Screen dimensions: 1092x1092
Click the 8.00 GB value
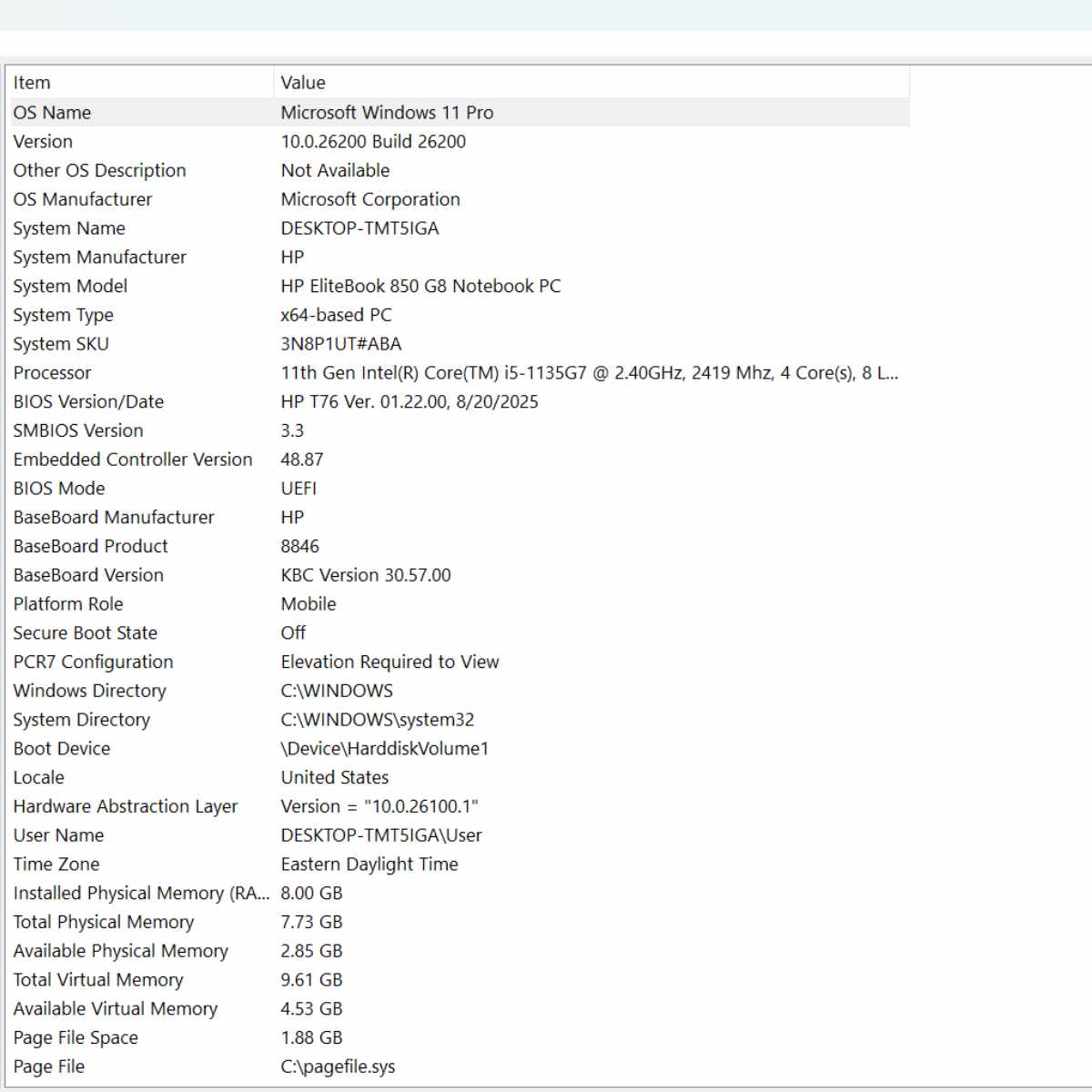pos(311,894)
